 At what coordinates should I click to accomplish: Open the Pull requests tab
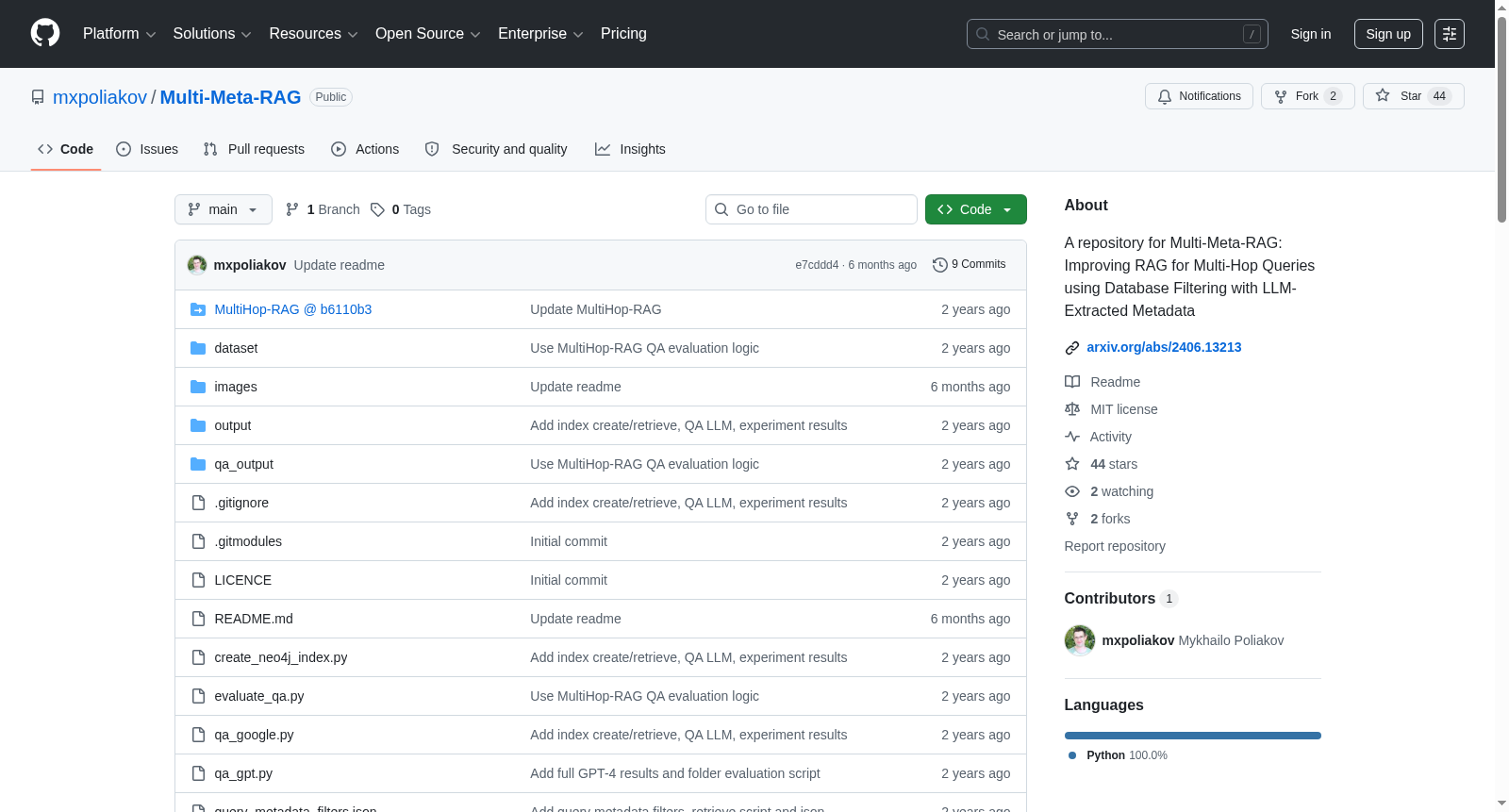click(x=254, y=149)
